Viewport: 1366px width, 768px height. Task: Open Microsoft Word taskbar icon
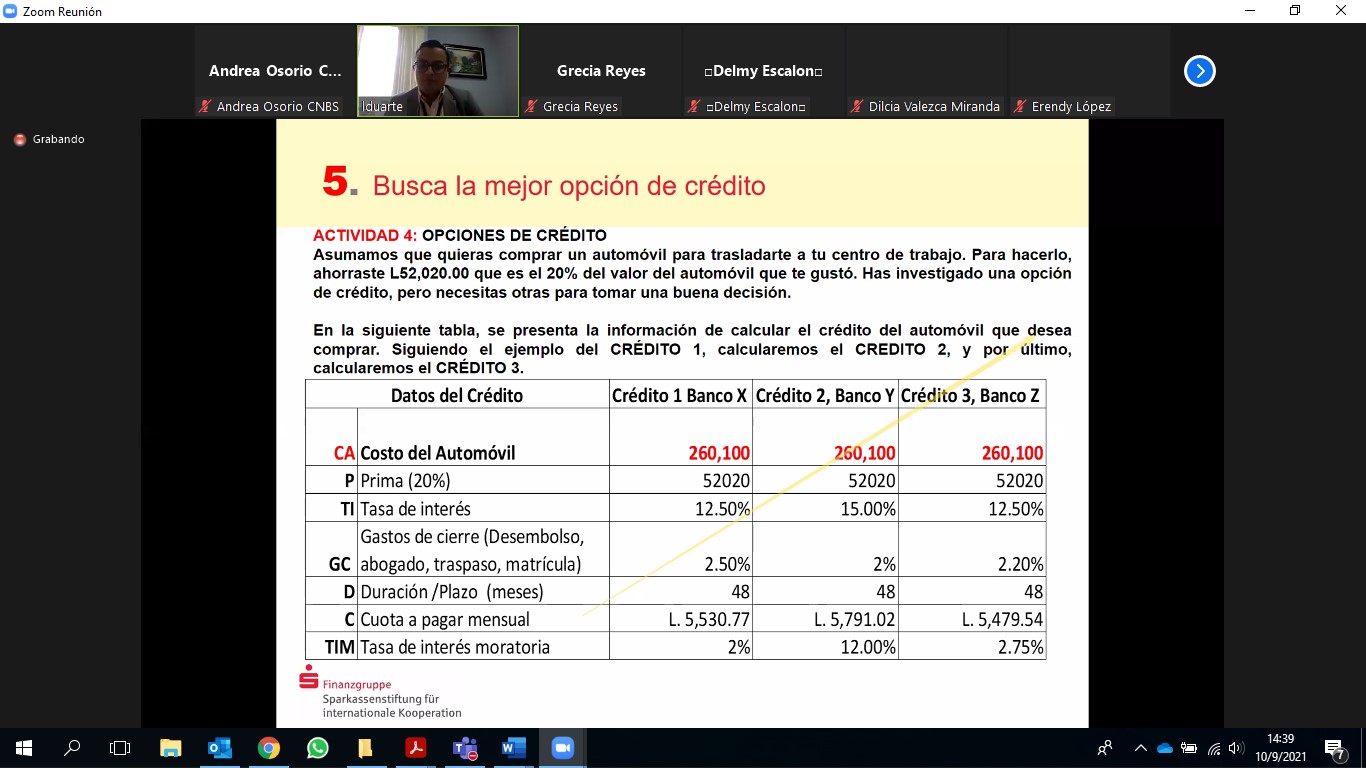[x=513, y=748]
